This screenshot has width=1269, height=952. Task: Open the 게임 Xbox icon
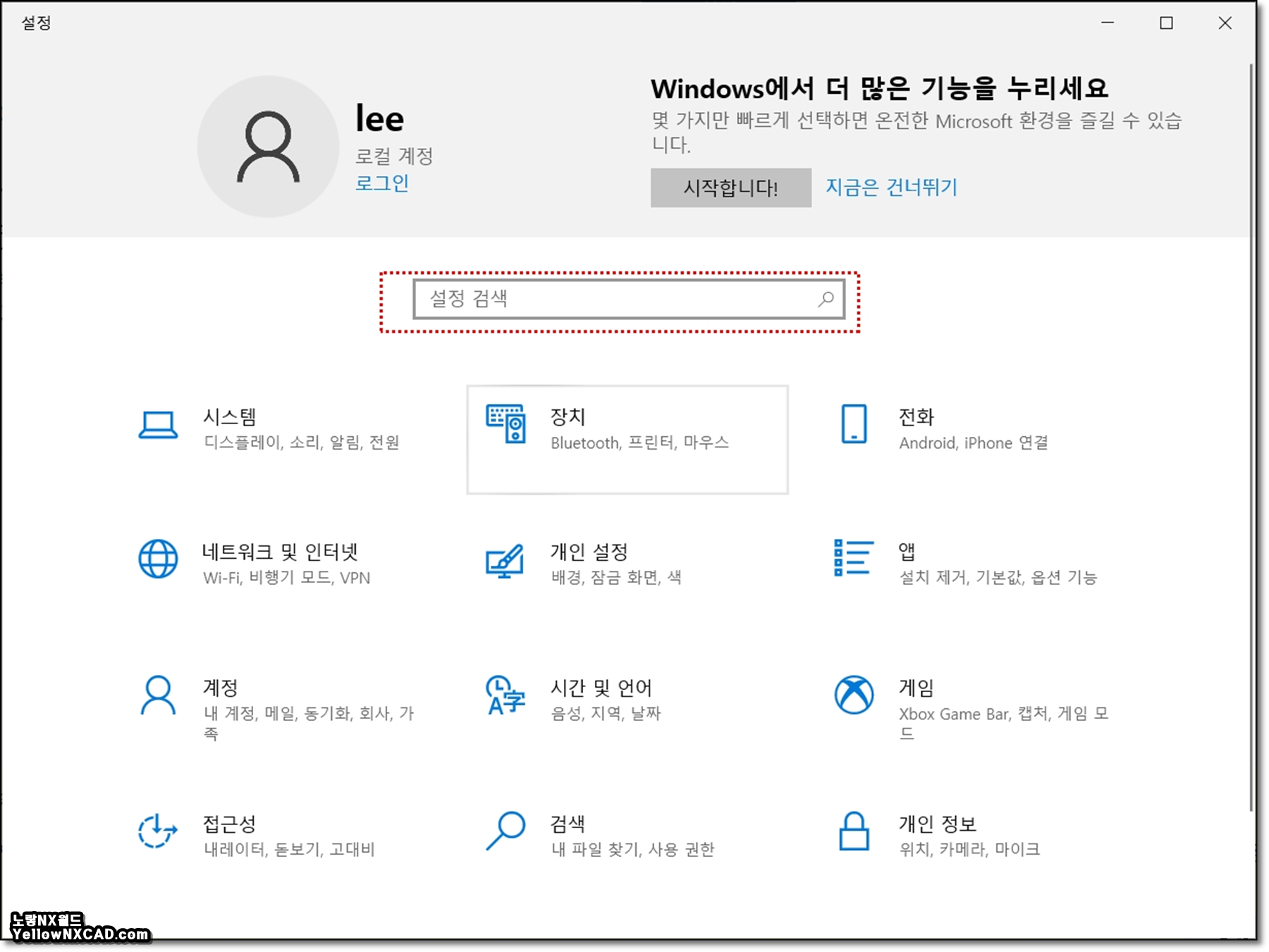tap(854, 695)
